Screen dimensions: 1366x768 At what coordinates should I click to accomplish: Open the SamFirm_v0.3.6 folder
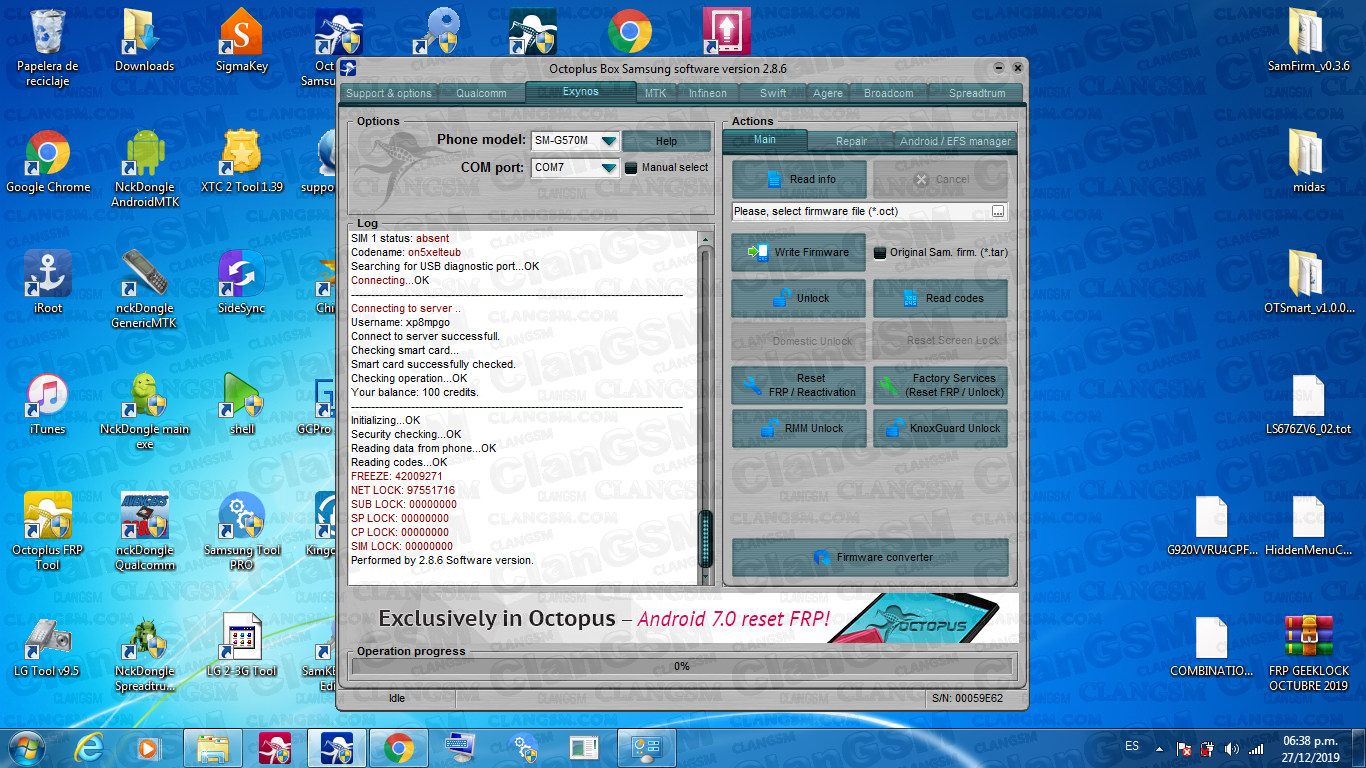1308,40
